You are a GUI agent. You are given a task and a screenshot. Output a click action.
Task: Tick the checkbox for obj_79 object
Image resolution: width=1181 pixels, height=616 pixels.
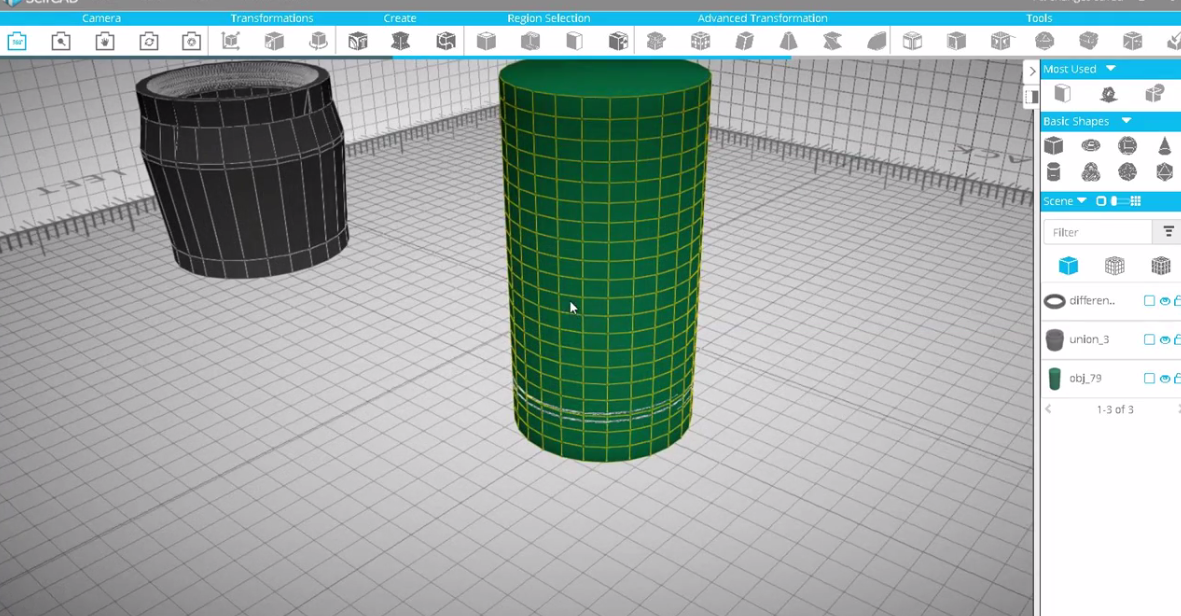click(x=1149, y=378)
